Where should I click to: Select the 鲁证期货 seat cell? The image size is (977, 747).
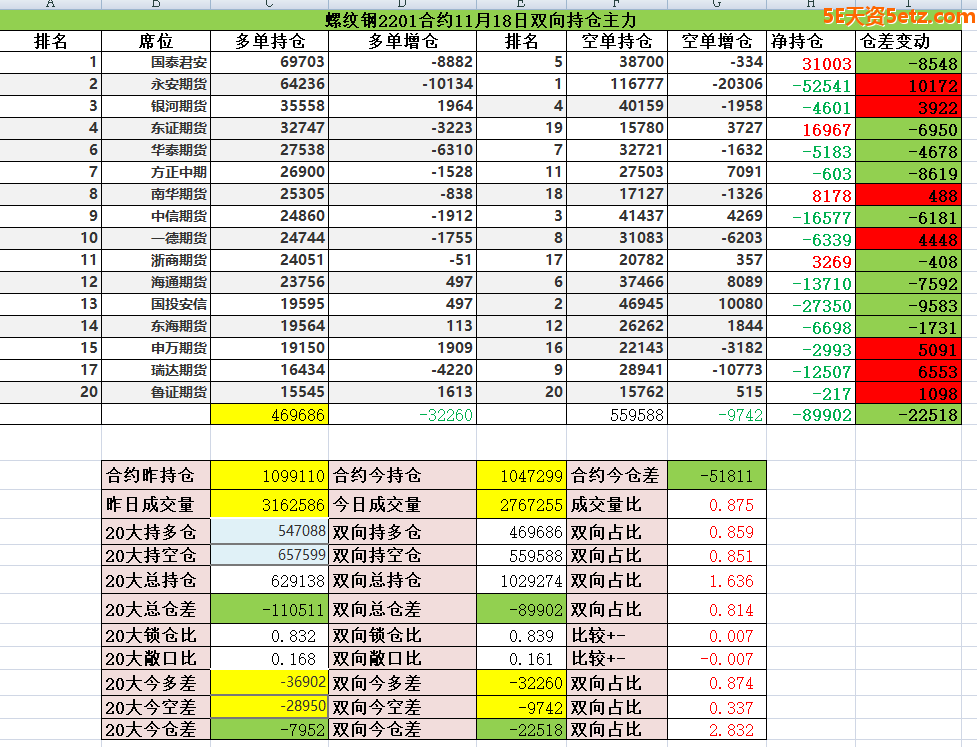click(x=156, y=392)
